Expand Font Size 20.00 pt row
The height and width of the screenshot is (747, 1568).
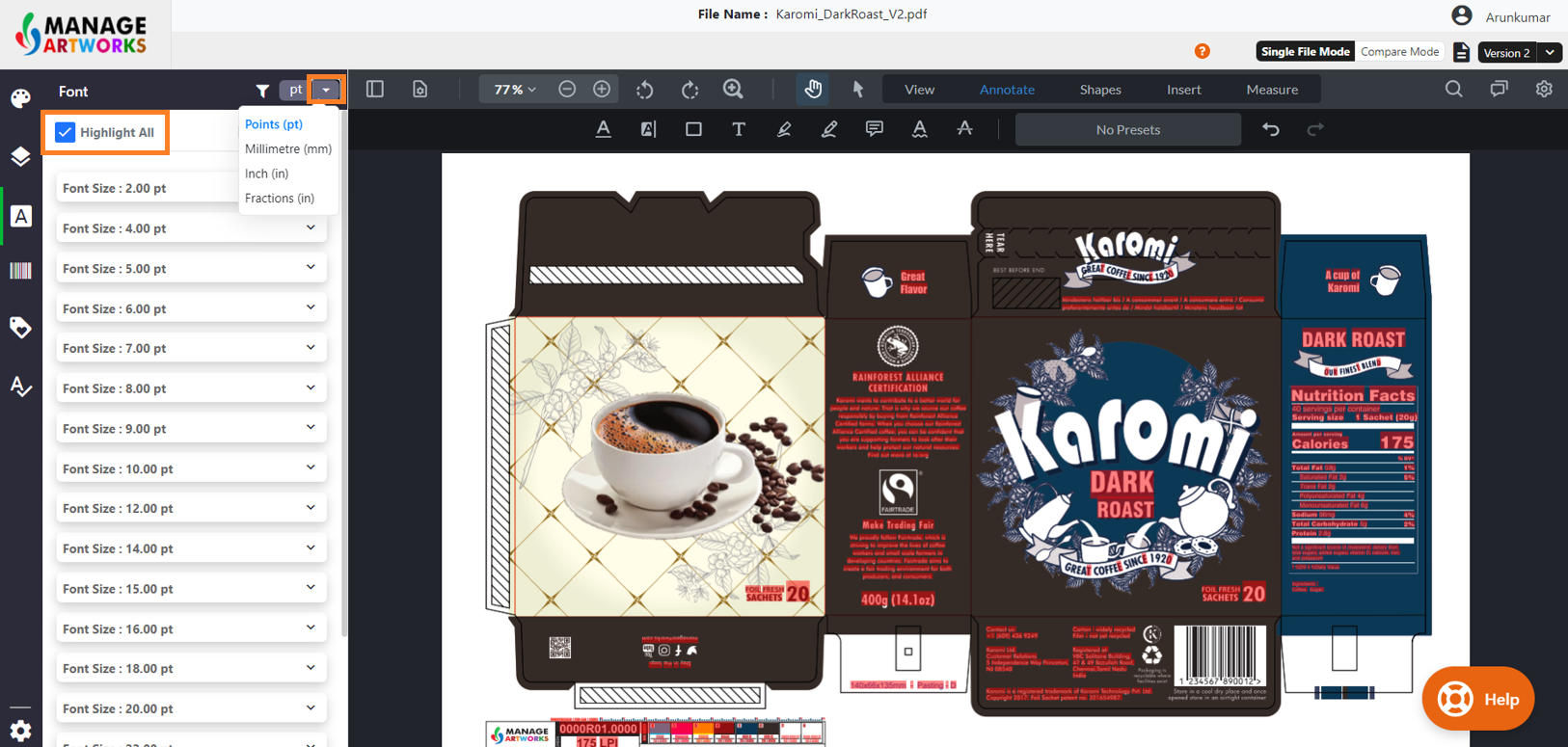point(191,708)
